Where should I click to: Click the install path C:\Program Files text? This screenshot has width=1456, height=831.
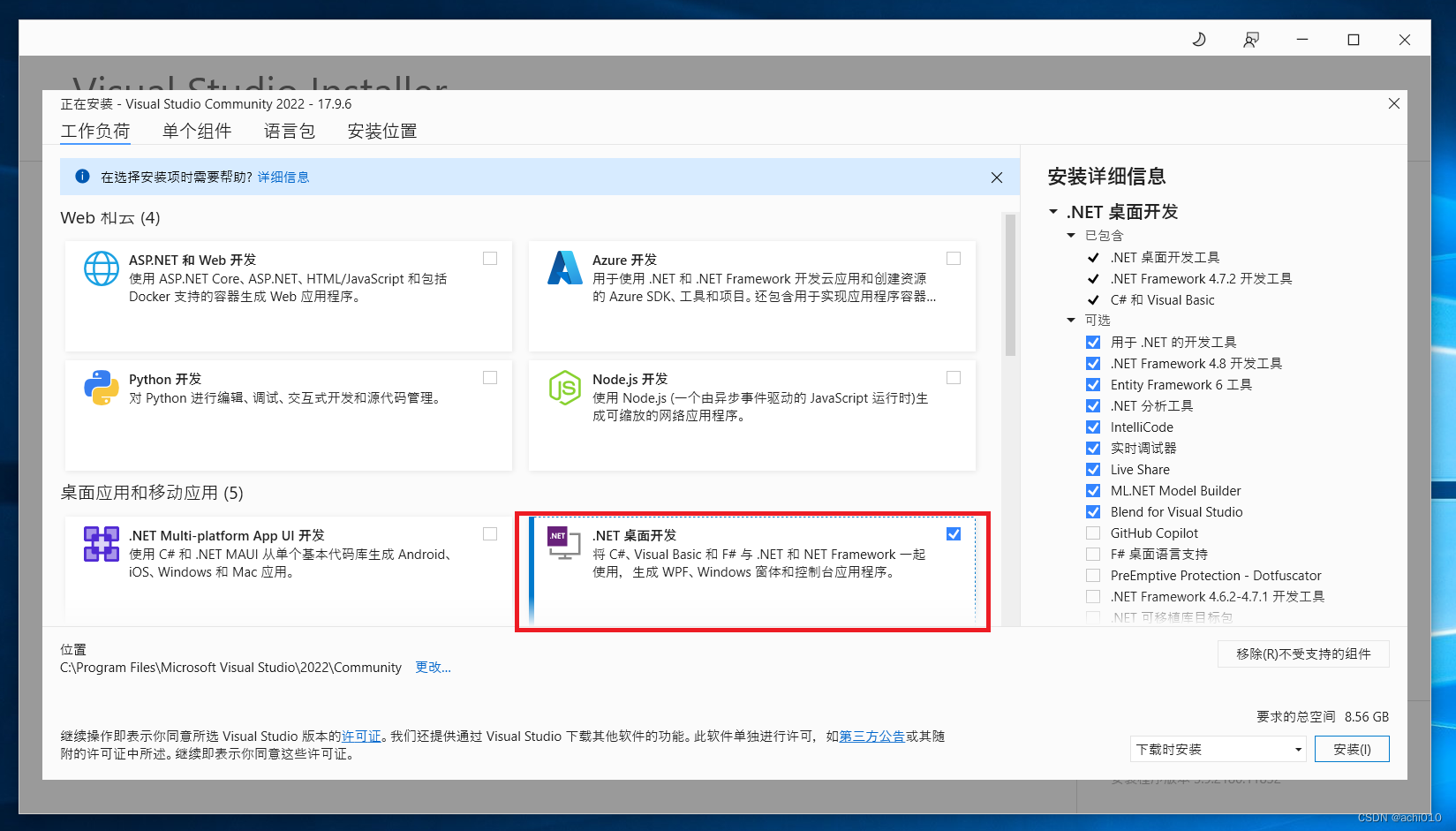230,668
